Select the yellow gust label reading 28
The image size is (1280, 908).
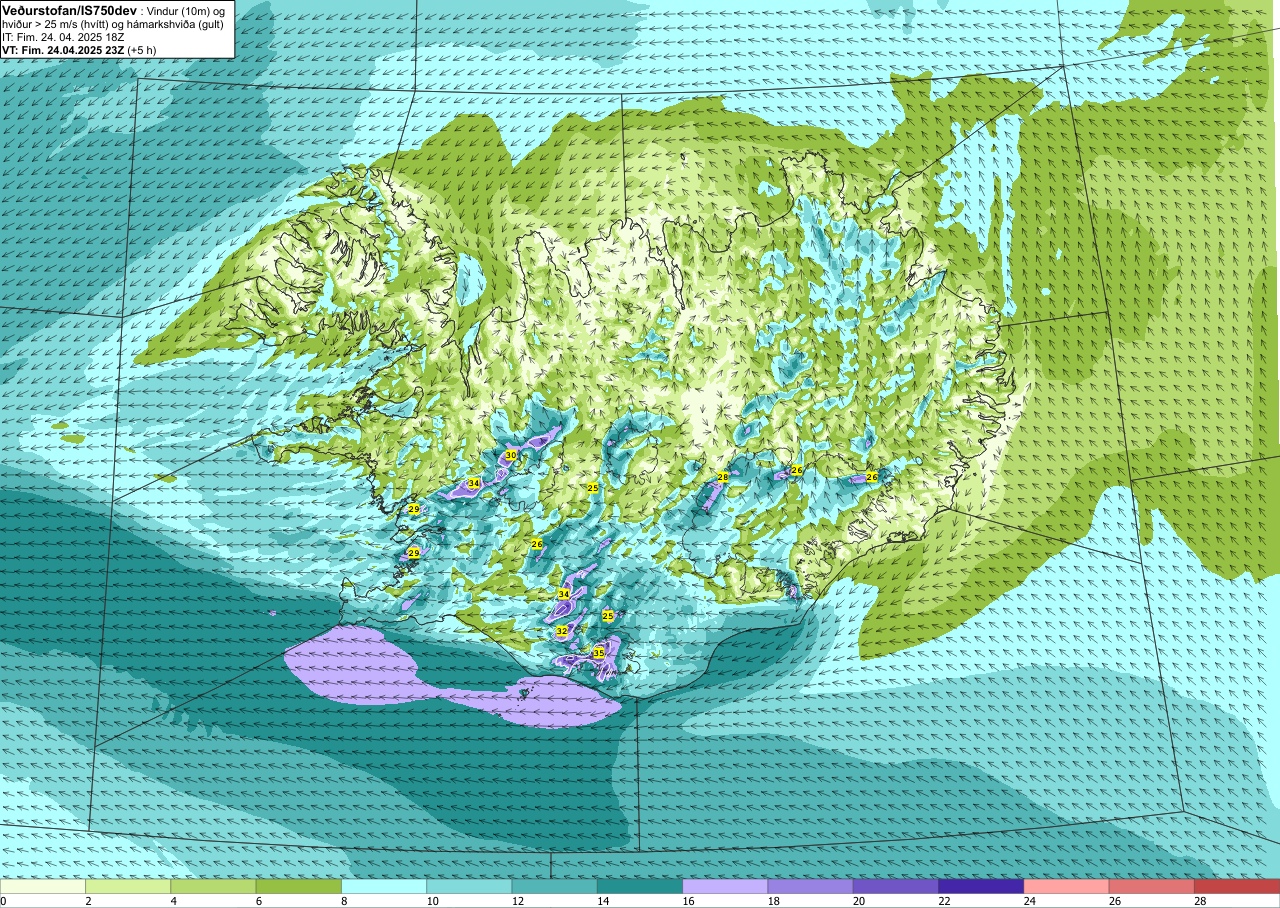pos(722,477)
